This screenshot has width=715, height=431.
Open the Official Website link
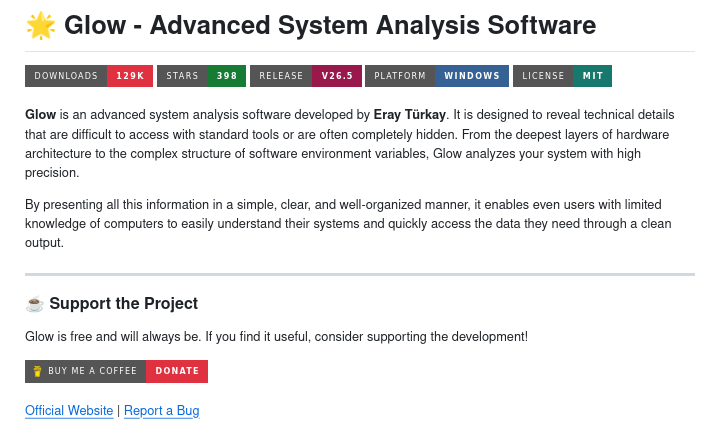click(x=69, y=411)
